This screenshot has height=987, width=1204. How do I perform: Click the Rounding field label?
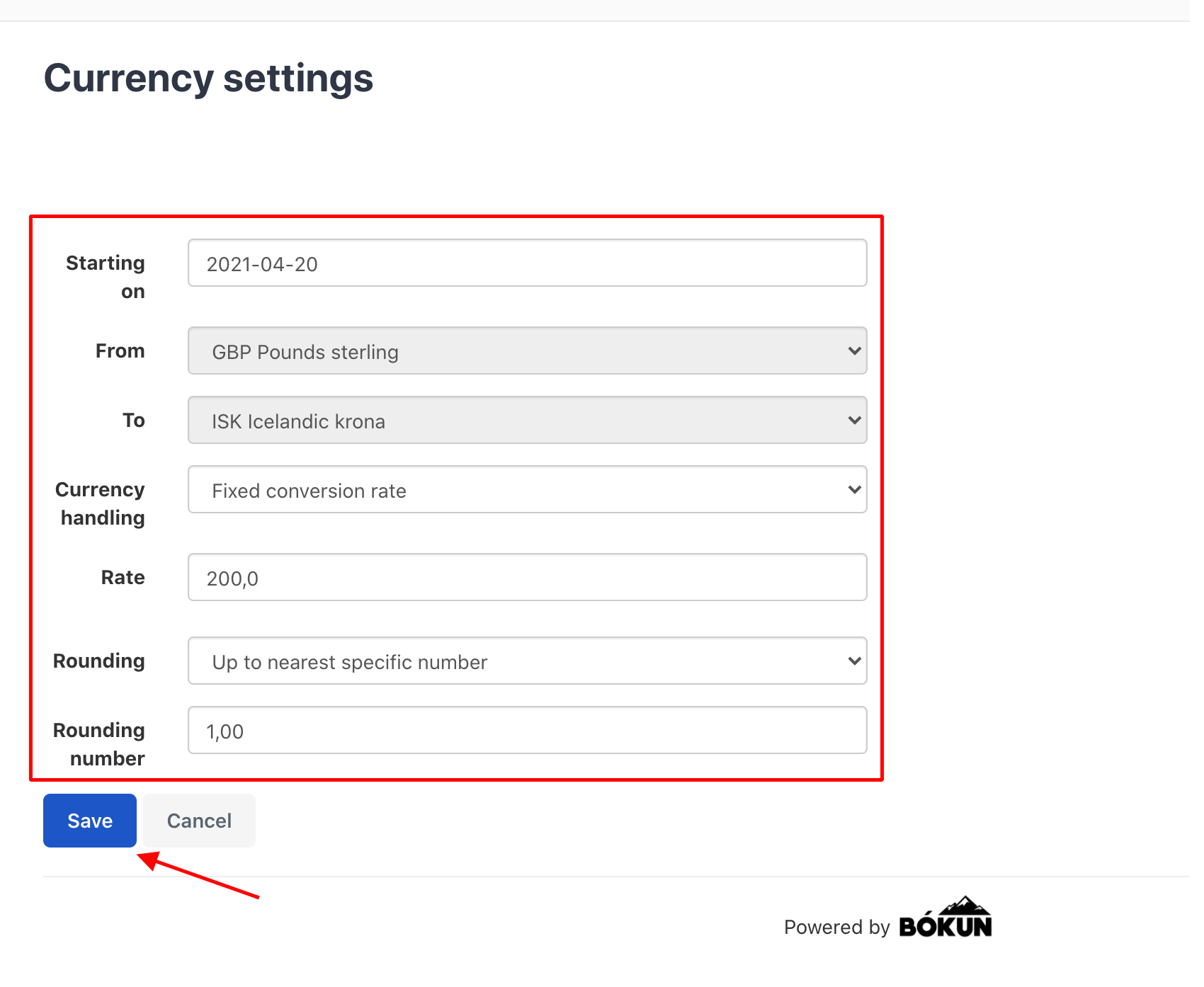point(98,660)
